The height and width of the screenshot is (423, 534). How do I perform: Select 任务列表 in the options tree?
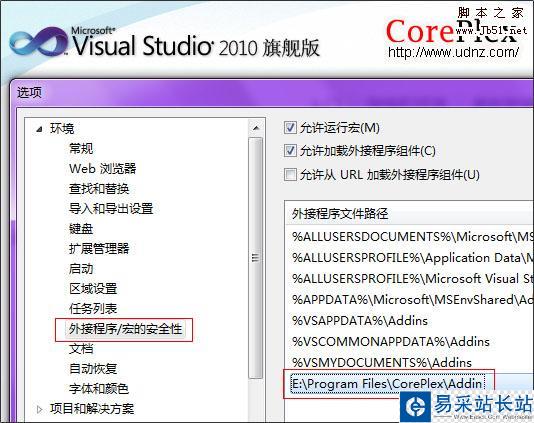click(x=93, y=309)
